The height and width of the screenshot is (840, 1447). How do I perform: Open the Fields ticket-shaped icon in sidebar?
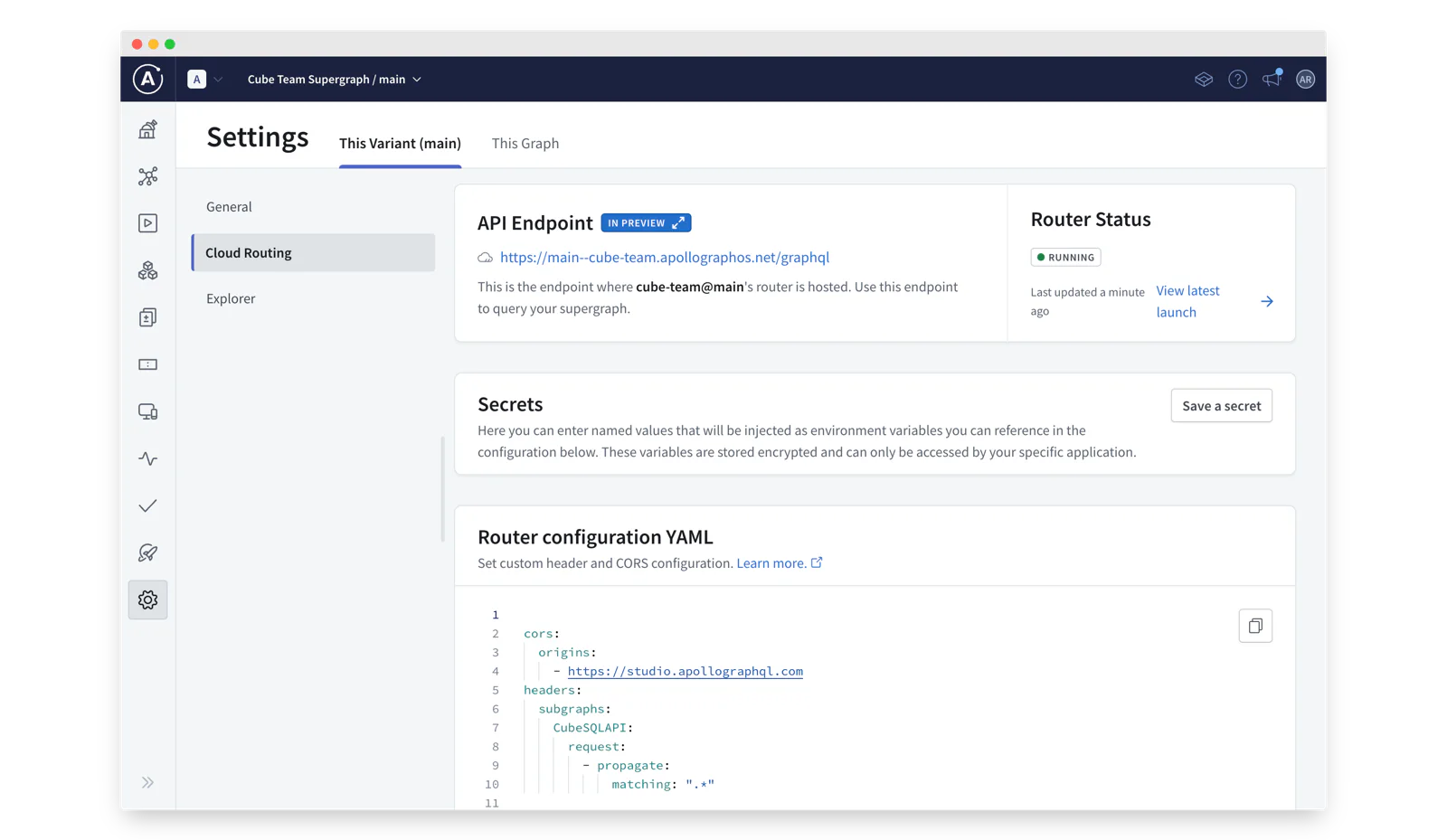coord(147,364)
